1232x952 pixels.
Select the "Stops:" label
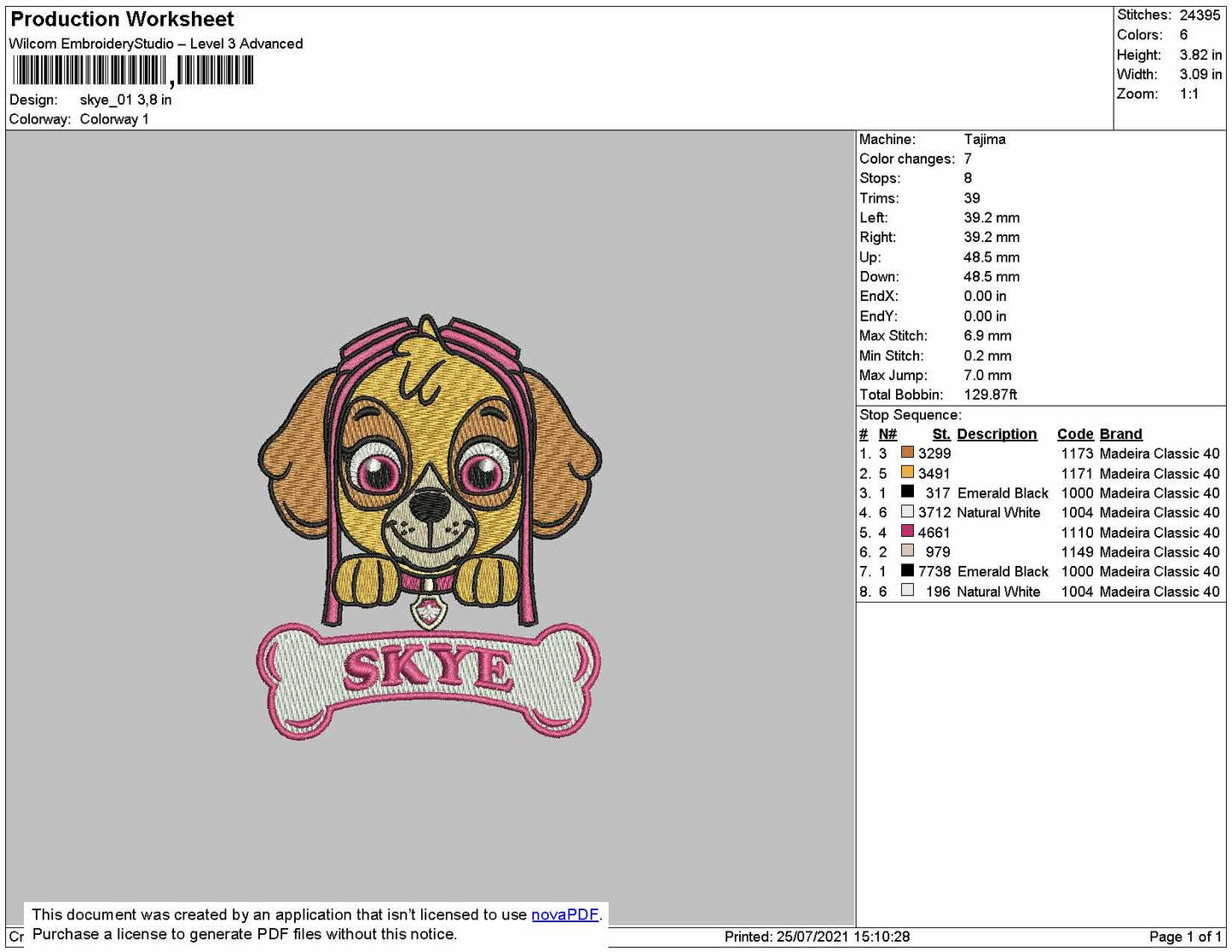880,178
